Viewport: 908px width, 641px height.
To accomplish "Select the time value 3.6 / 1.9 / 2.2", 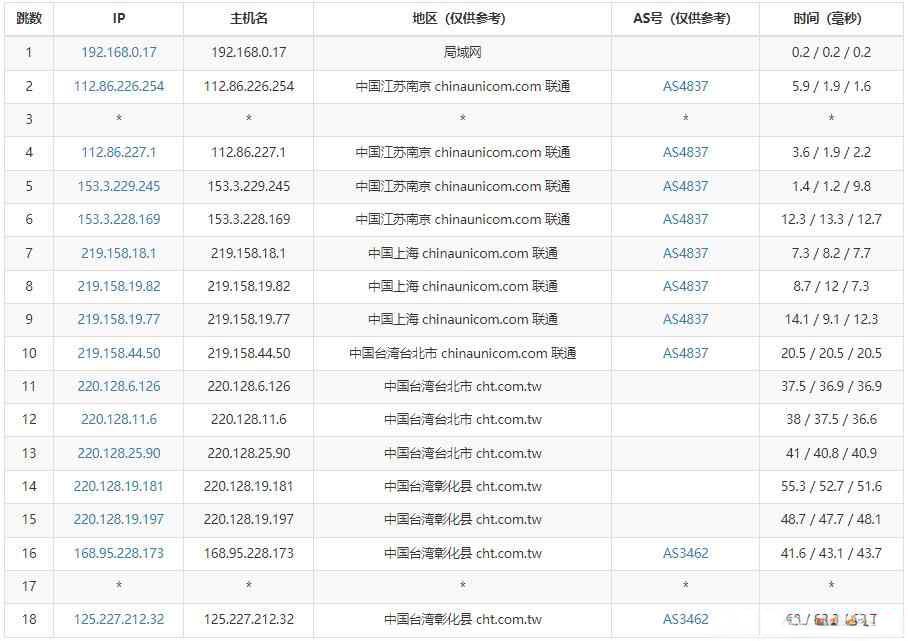I will tap(832, 152).
